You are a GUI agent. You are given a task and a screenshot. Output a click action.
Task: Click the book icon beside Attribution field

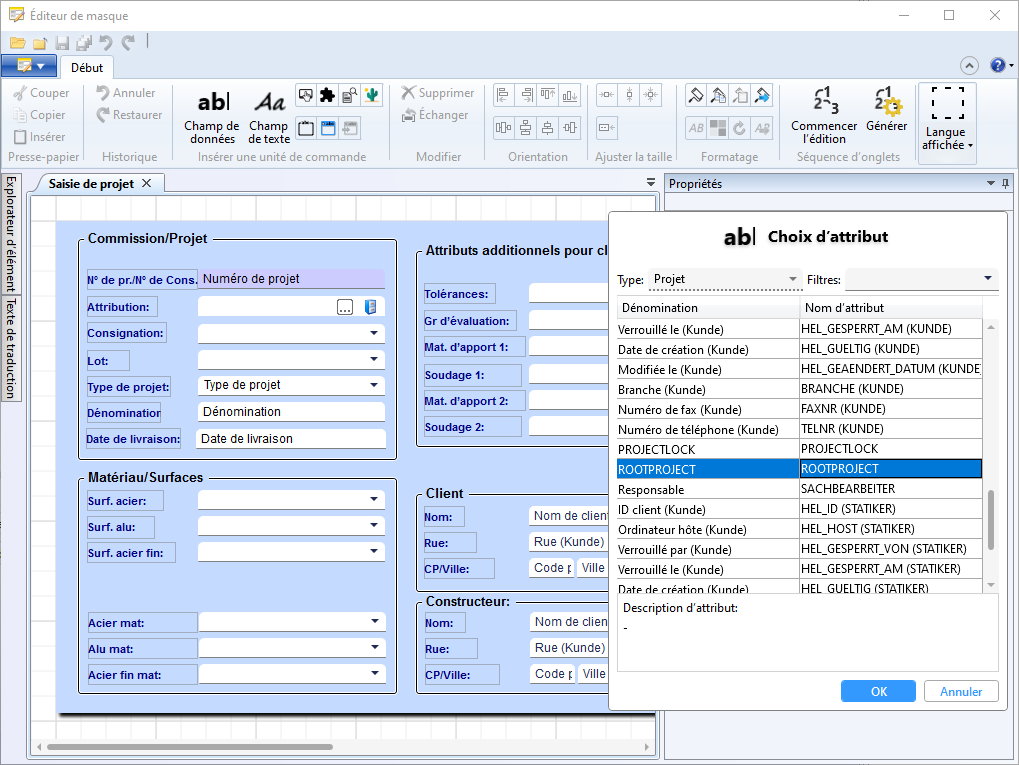[x=370, y=307]
